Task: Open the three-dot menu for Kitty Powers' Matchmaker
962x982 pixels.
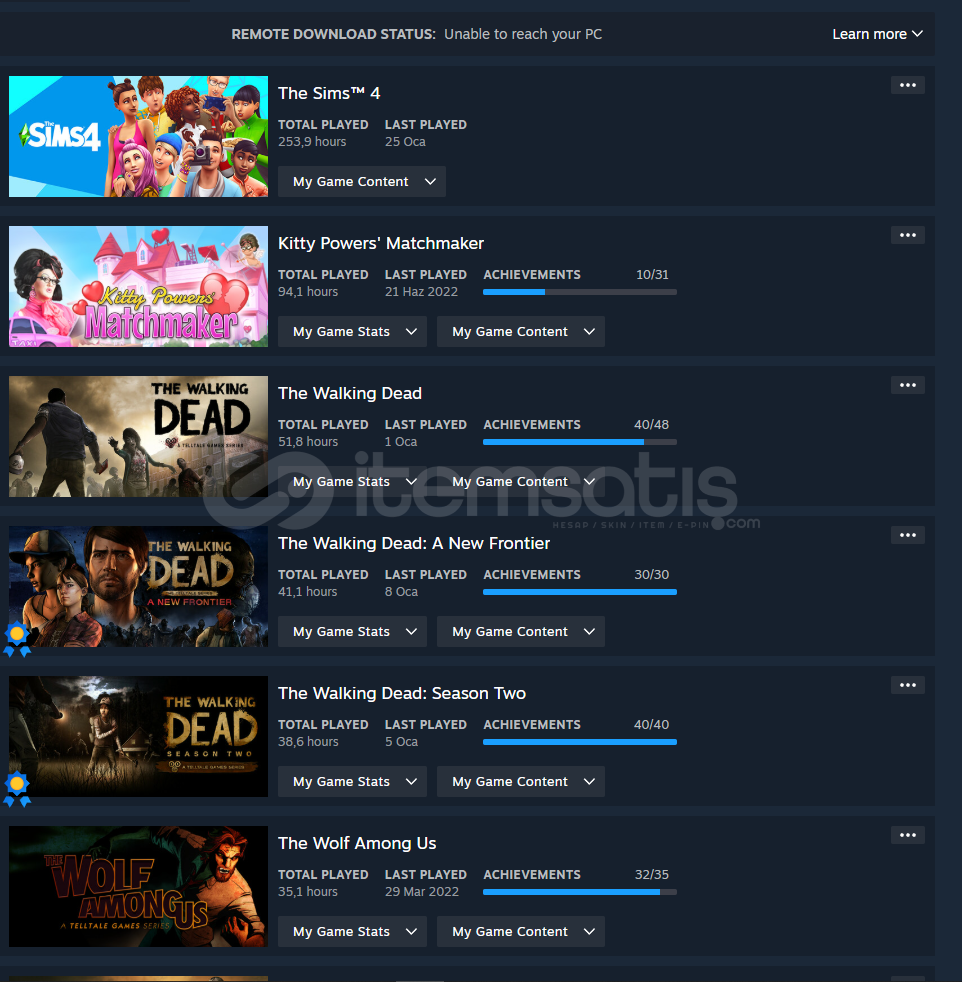Action: [908, 235]
